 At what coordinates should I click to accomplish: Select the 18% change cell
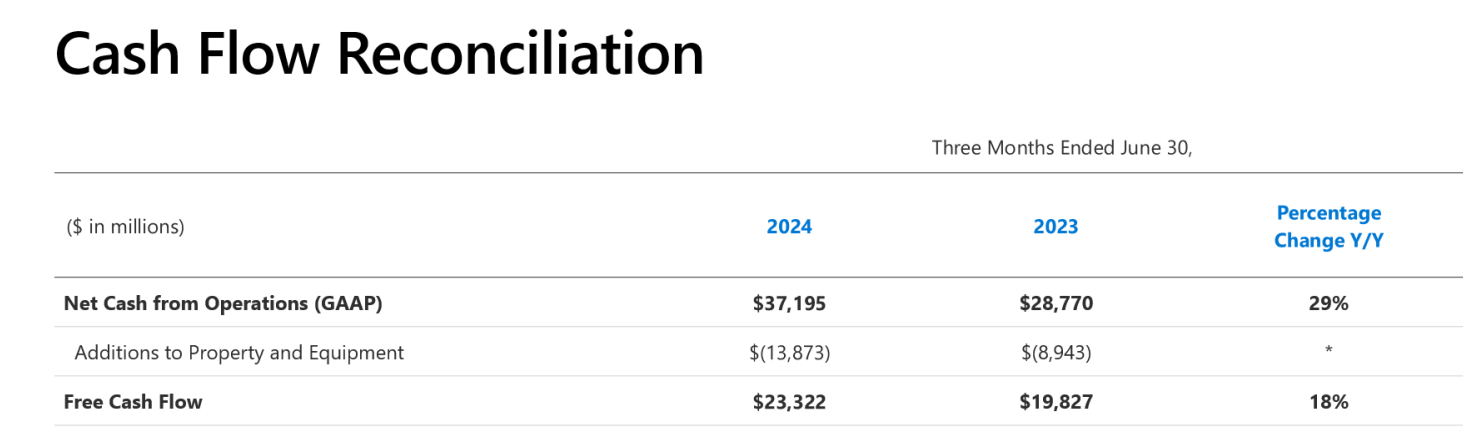1328,402
